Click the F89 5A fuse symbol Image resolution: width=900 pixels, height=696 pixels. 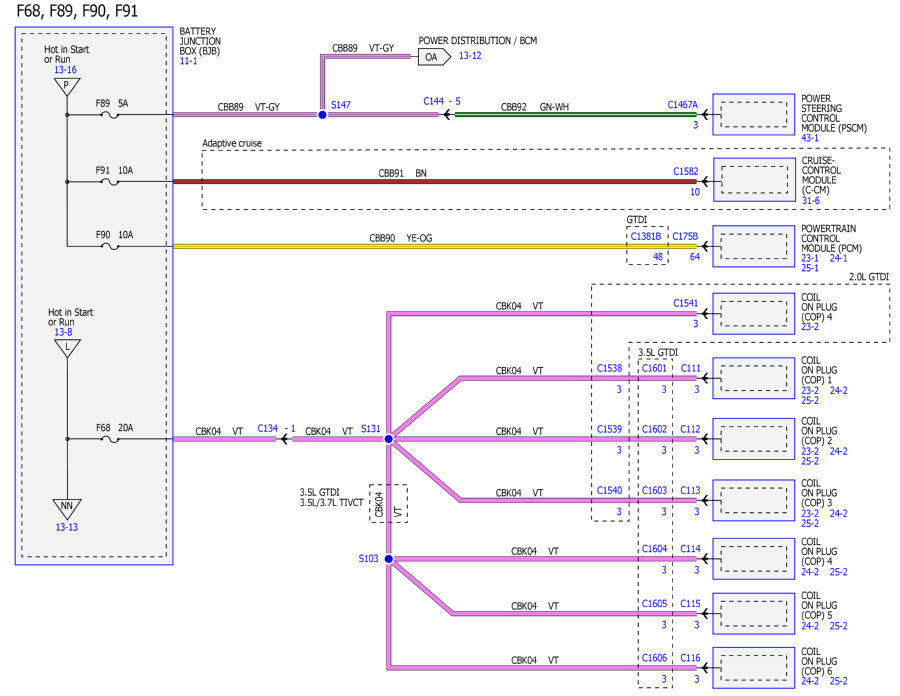click(x=109, y=115)
